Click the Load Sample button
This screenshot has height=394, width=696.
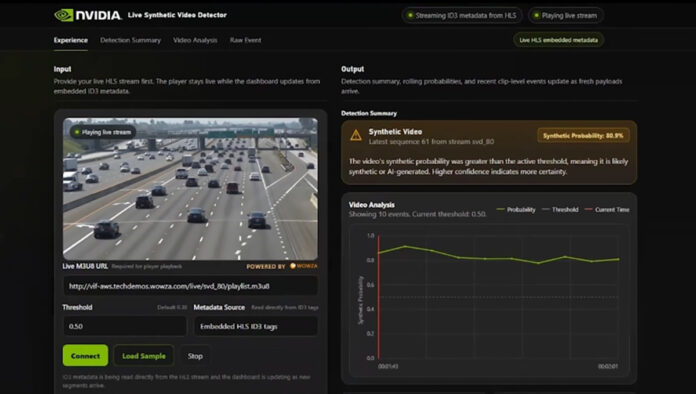pyautogui.click(x=143, y=355)
